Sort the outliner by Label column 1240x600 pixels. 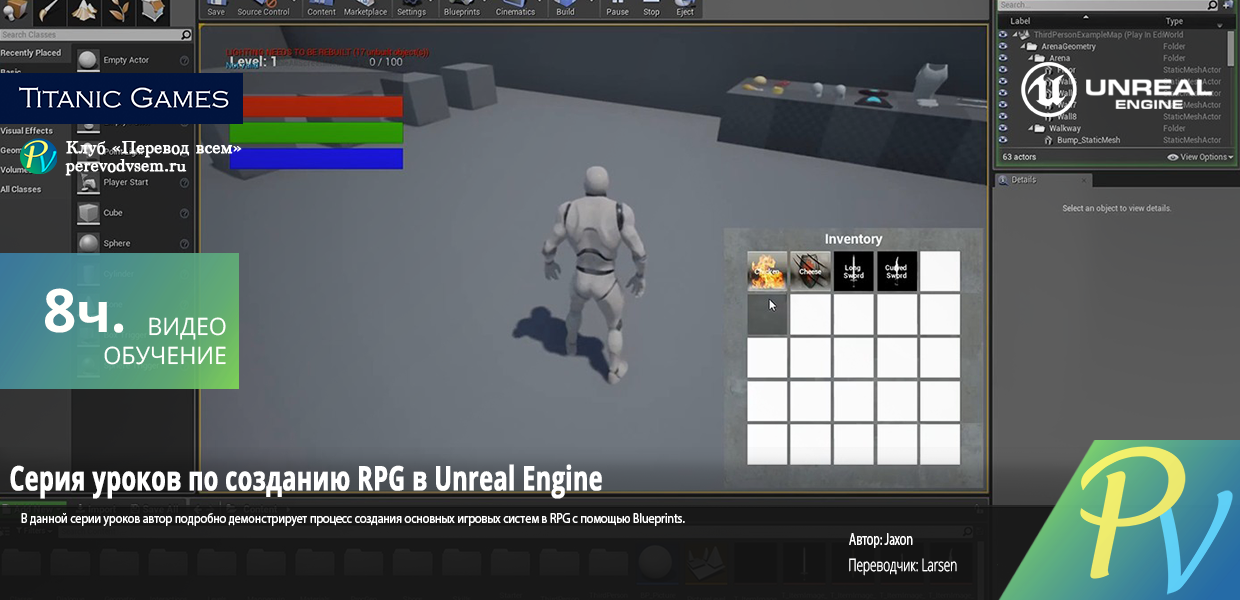[x=1021, y=21]
